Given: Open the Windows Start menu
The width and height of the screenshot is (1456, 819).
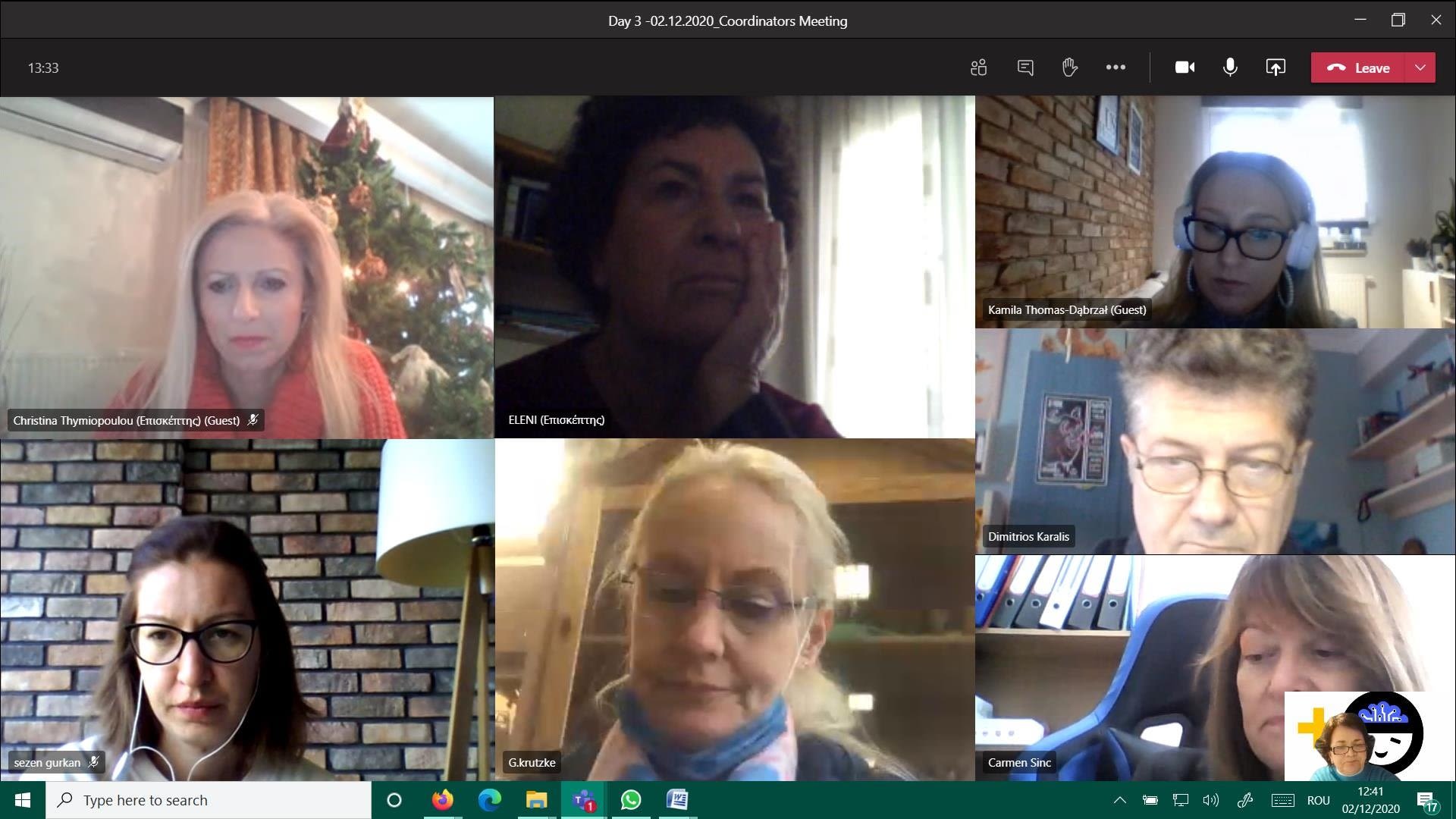Looking at the screenshot, I should [23, 800].
